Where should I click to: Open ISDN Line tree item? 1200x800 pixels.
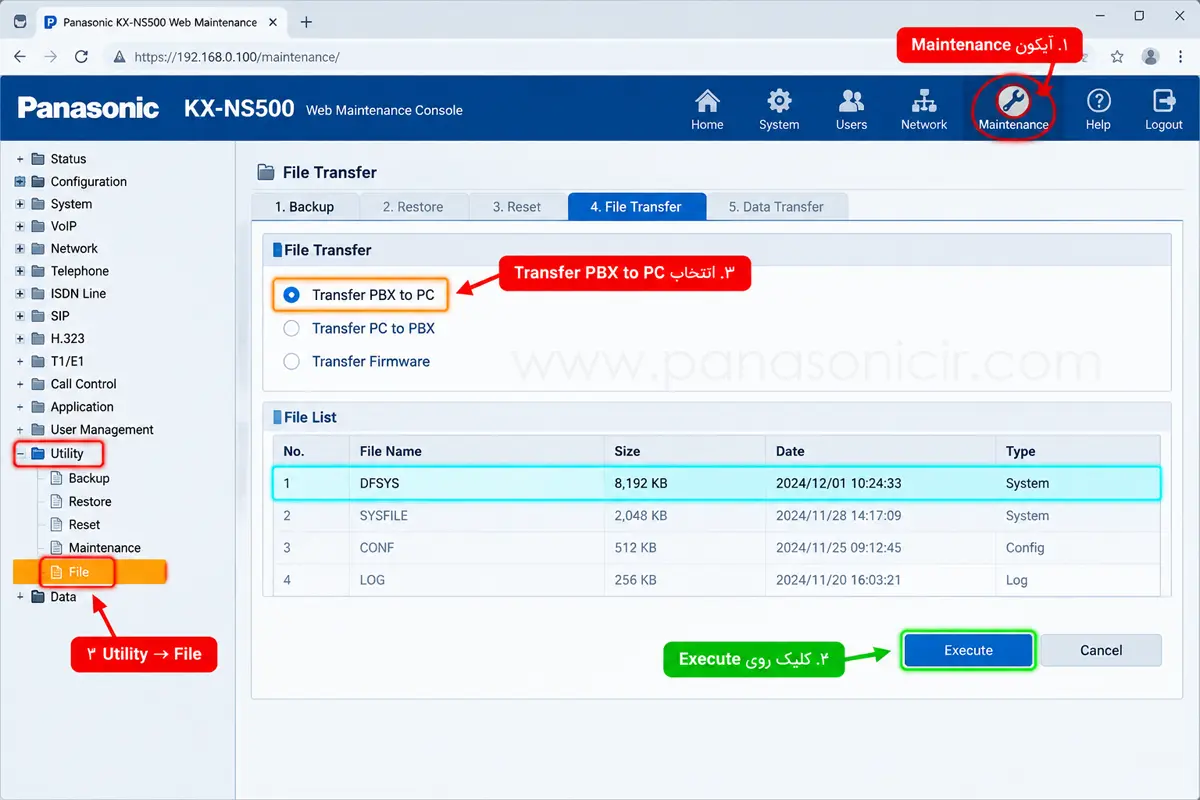(x=78, y=294)
